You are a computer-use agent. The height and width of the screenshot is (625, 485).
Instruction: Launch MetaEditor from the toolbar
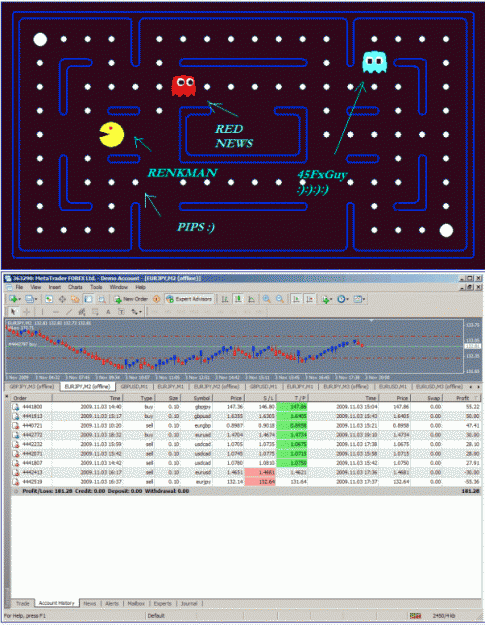pos(157,299)
